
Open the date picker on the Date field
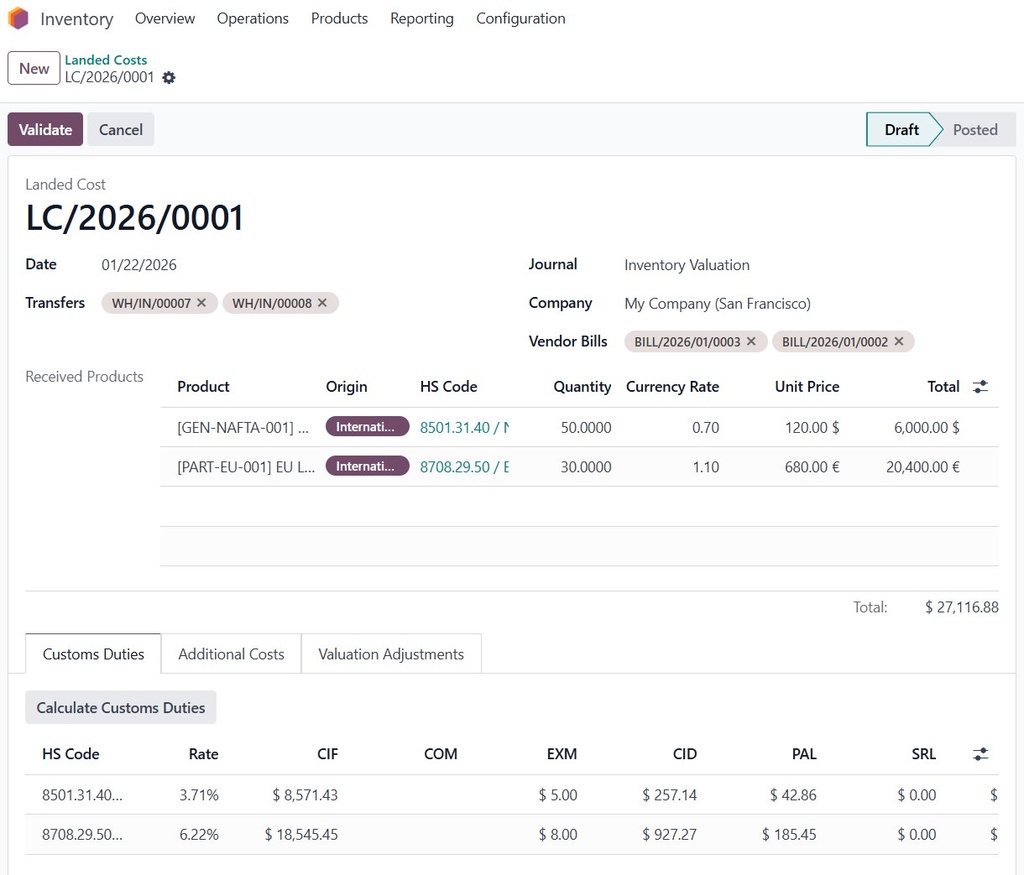click(137, 264)
